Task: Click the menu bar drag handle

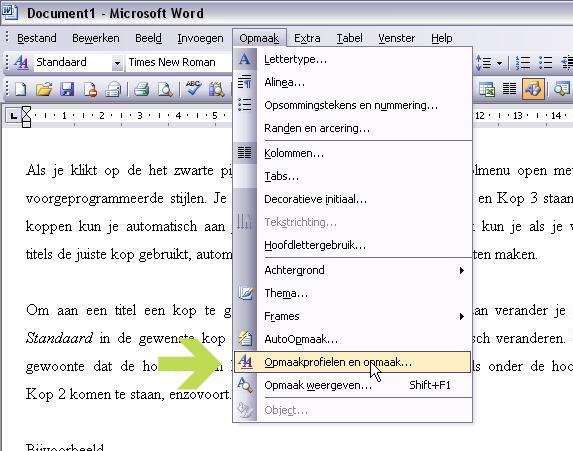Action: 7,38
